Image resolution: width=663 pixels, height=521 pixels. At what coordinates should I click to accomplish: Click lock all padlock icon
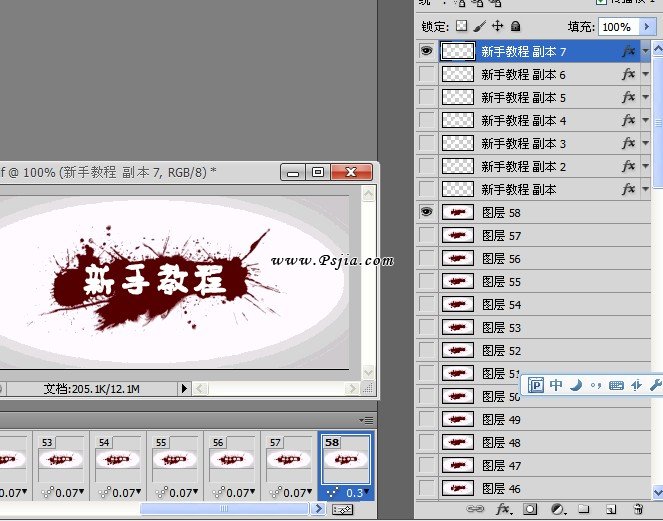click(x=515, y=26)
